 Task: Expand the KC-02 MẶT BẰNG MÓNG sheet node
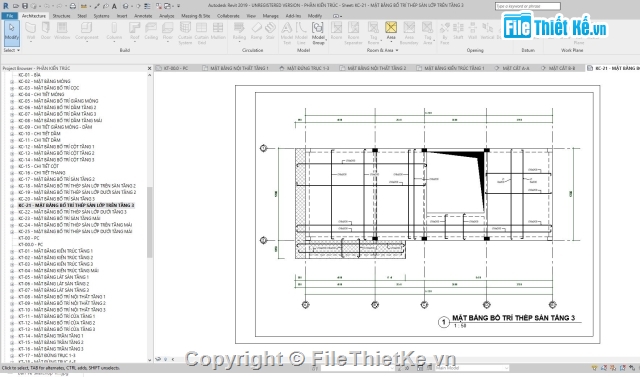pyautogui.click(x=12, y=82)
